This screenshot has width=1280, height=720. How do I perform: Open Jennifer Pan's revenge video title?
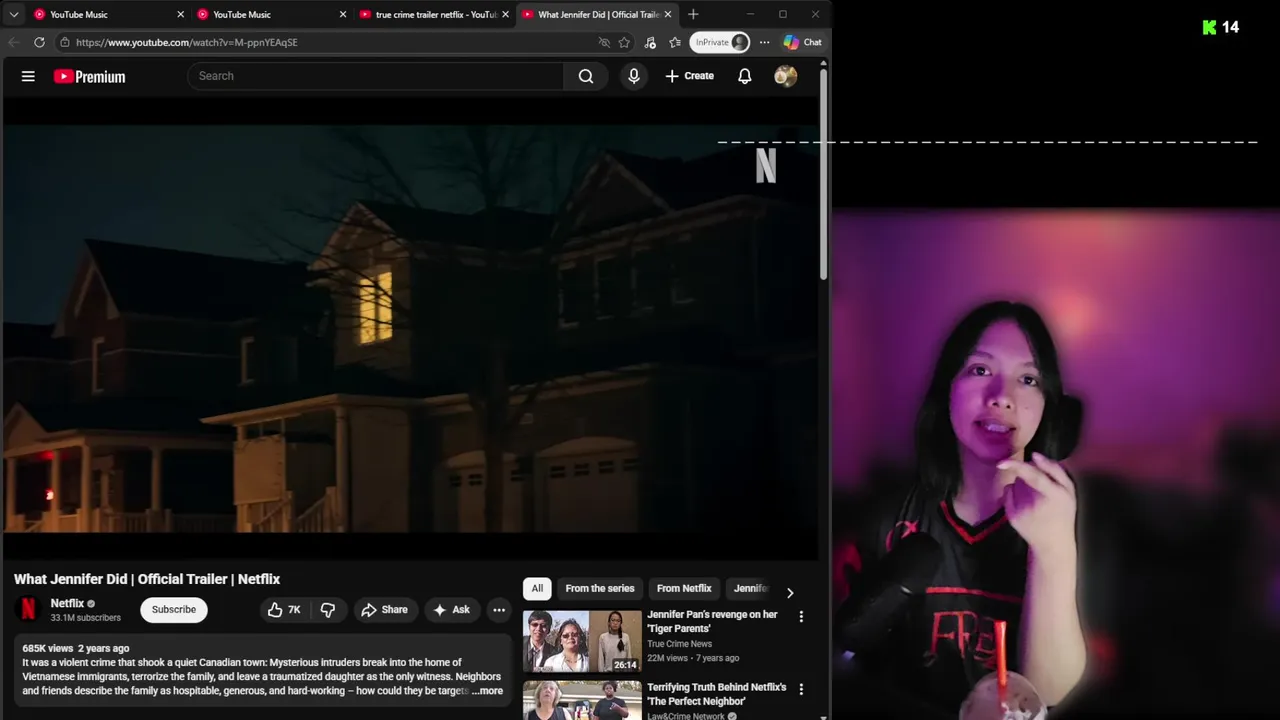[712, 622]
